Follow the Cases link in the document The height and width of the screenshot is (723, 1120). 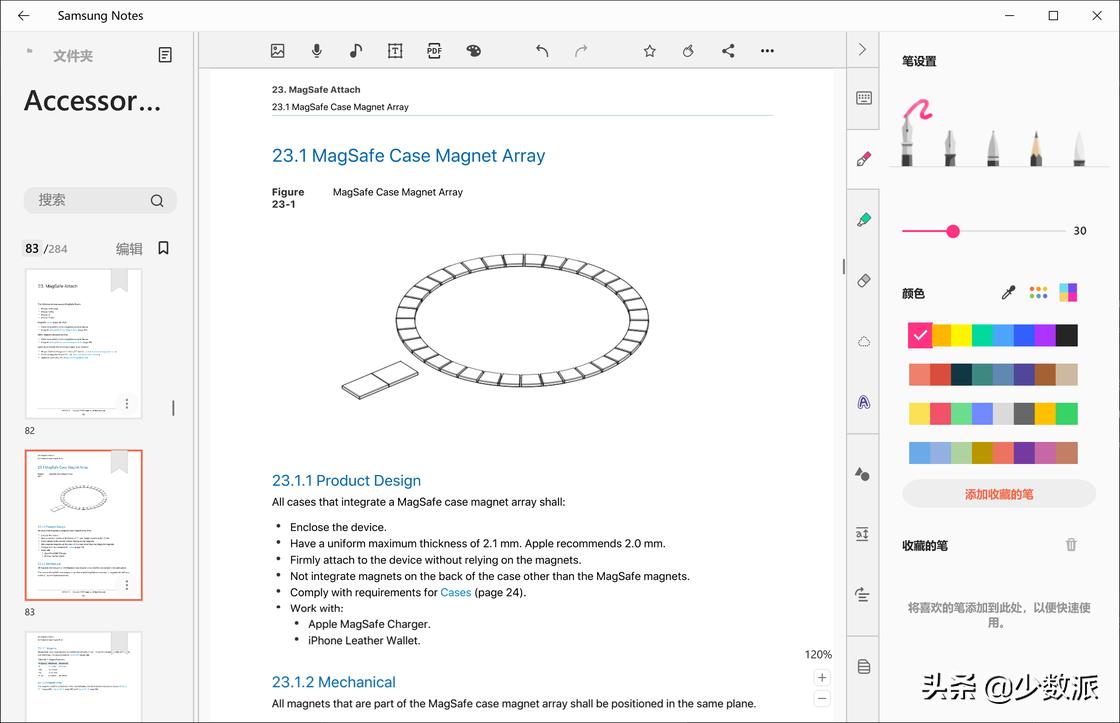455,592
